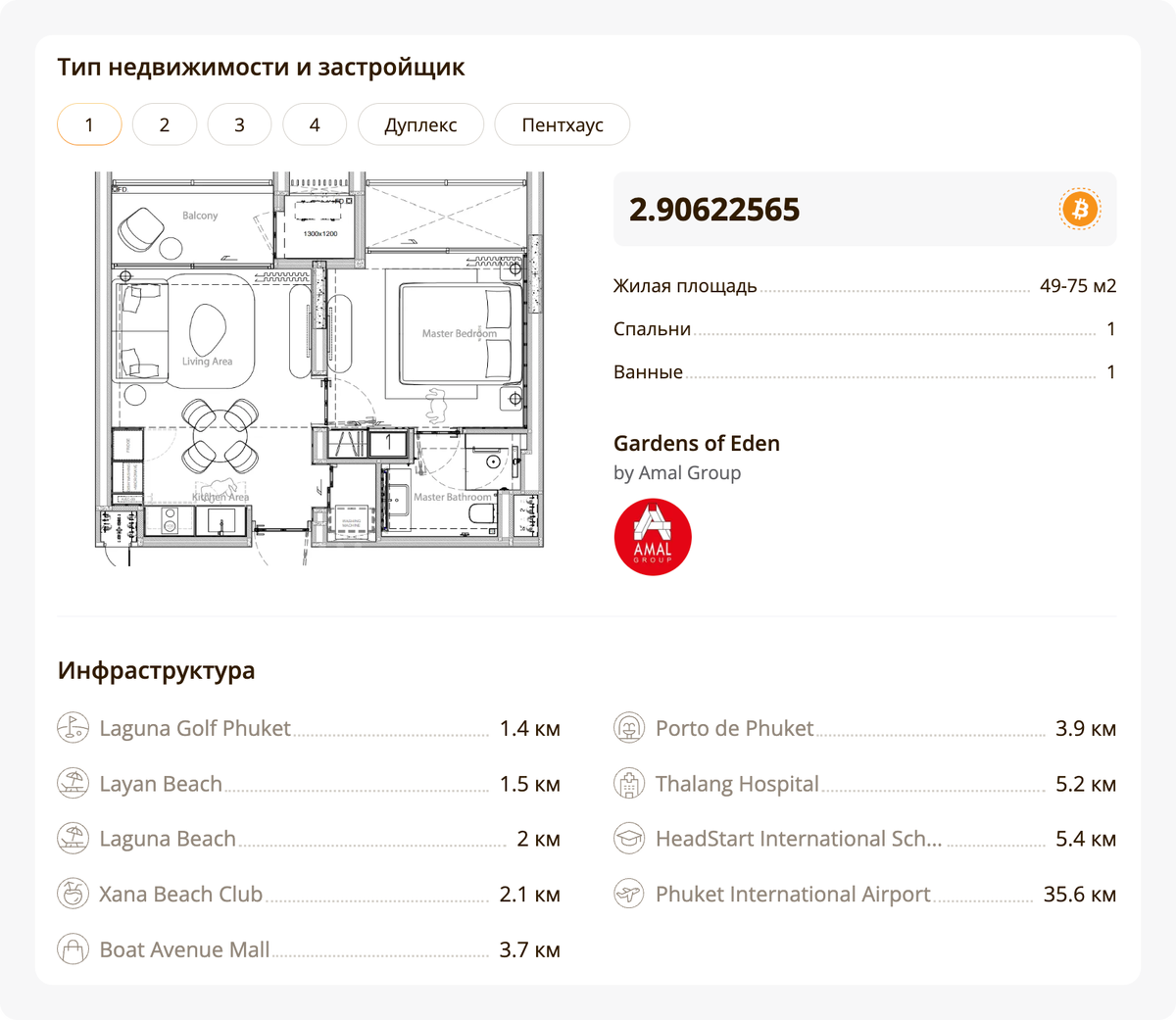Click the Жилая площадь label
This screenshot has width=1176, height=1020.
pos(685,286)
